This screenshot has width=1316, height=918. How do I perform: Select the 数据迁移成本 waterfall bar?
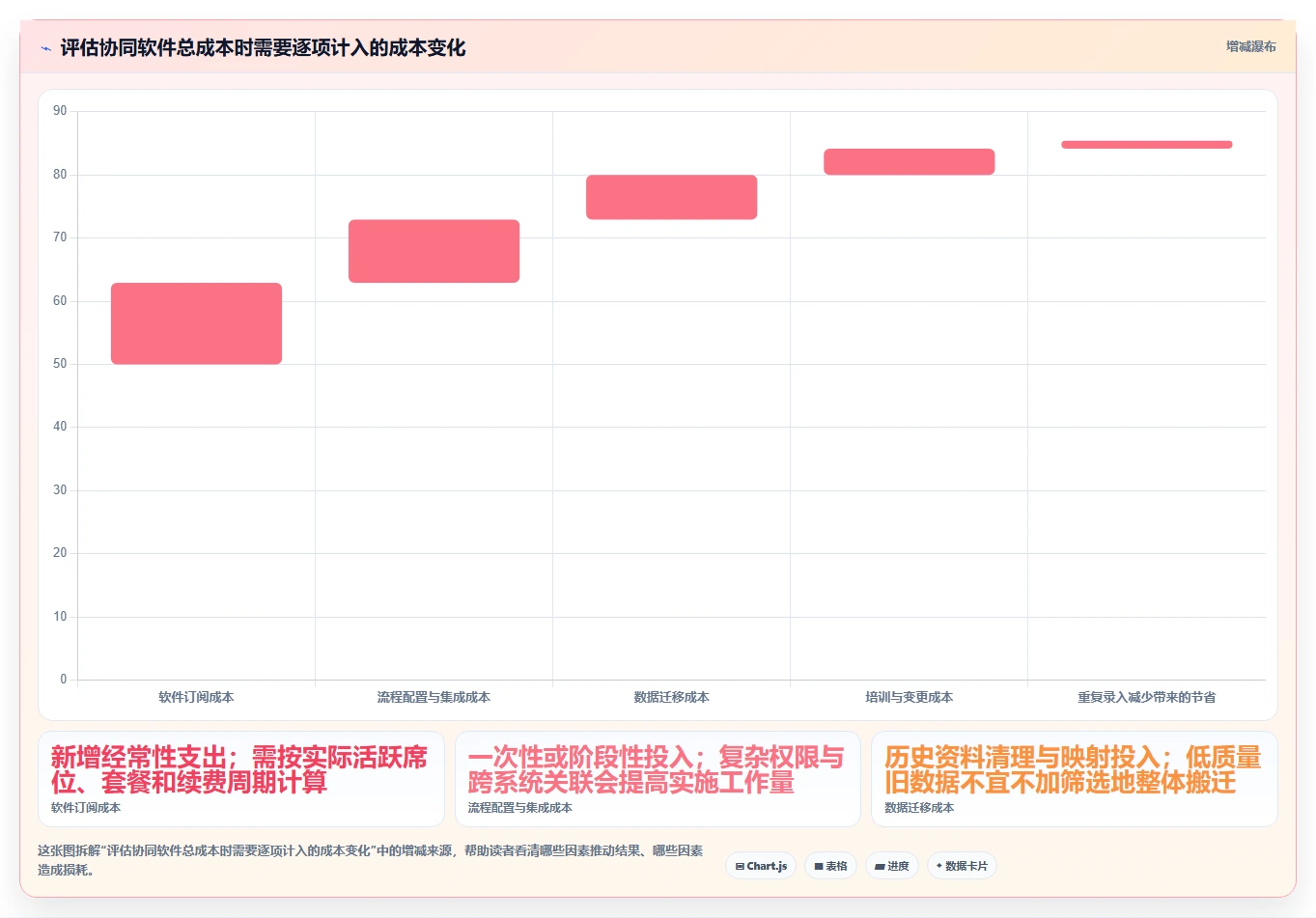coord(671,197)
